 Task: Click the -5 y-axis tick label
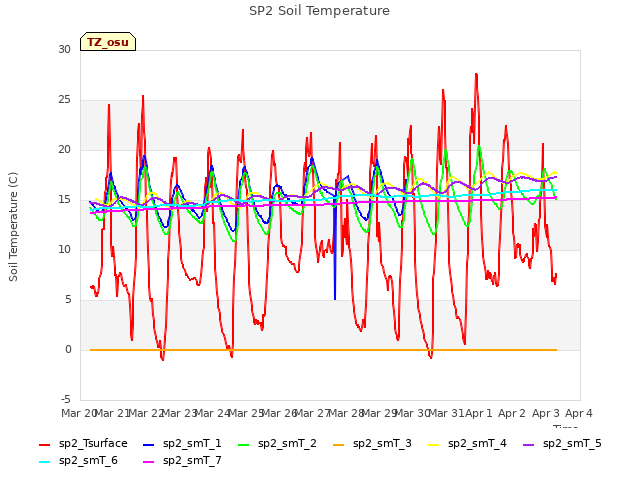tap(67, 399)
